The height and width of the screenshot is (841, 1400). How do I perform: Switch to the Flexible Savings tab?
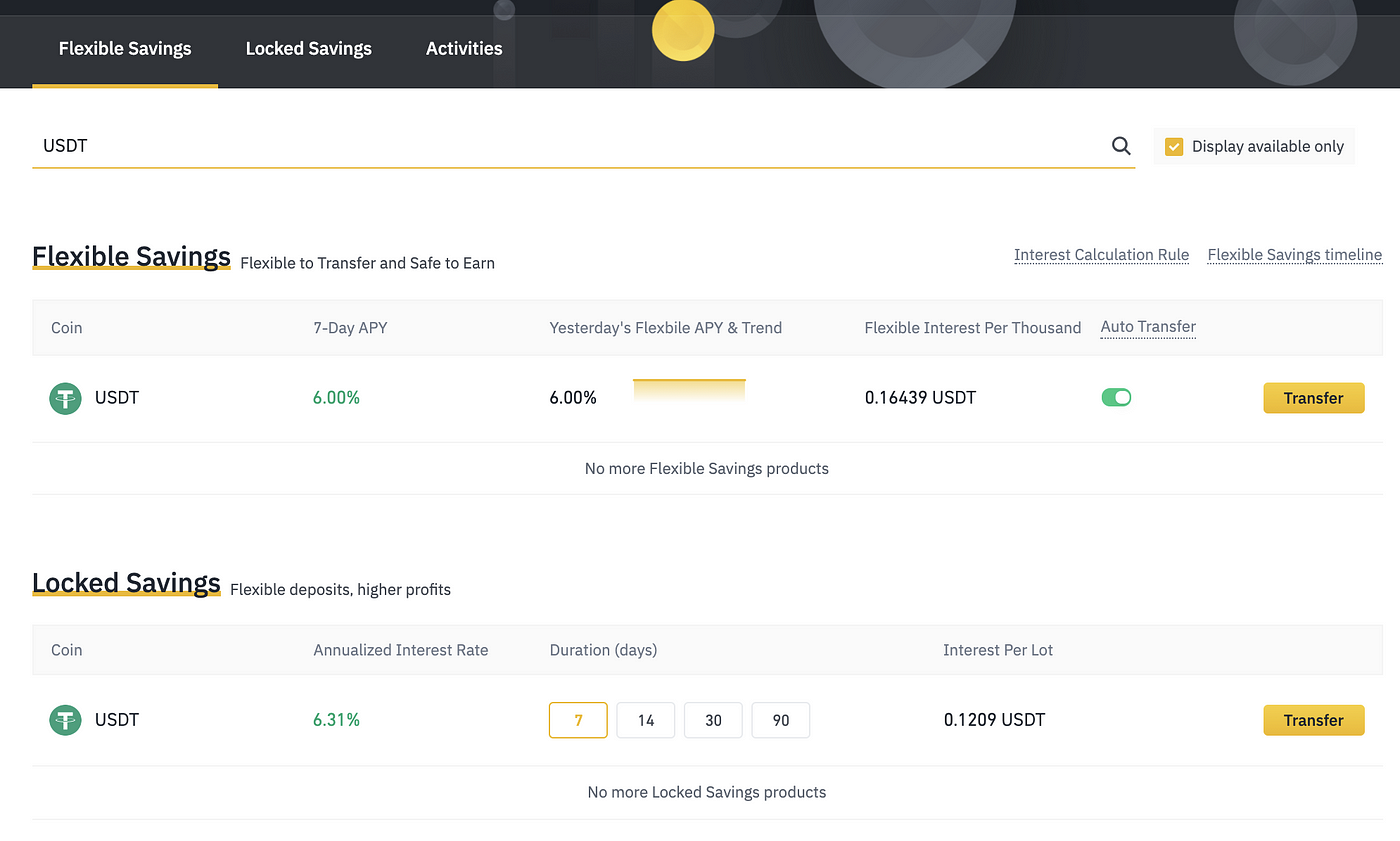125,48
